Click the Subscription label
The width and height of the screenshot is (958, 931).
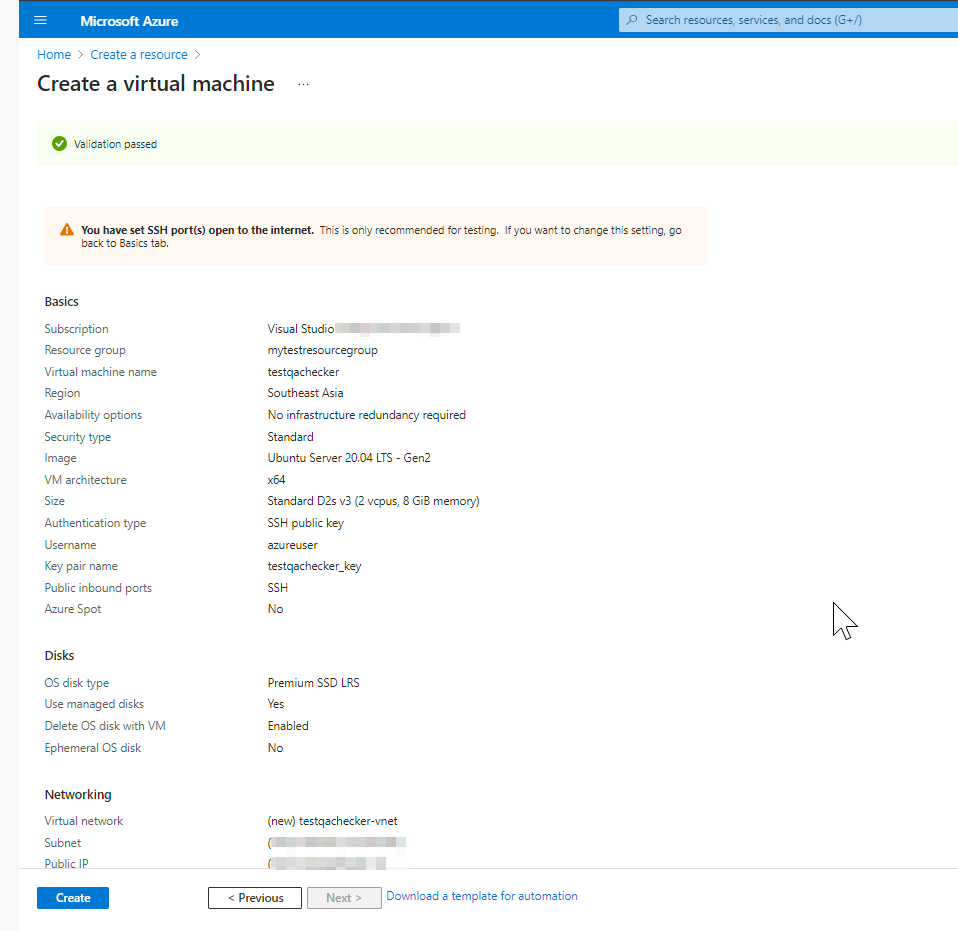[76, 329]
